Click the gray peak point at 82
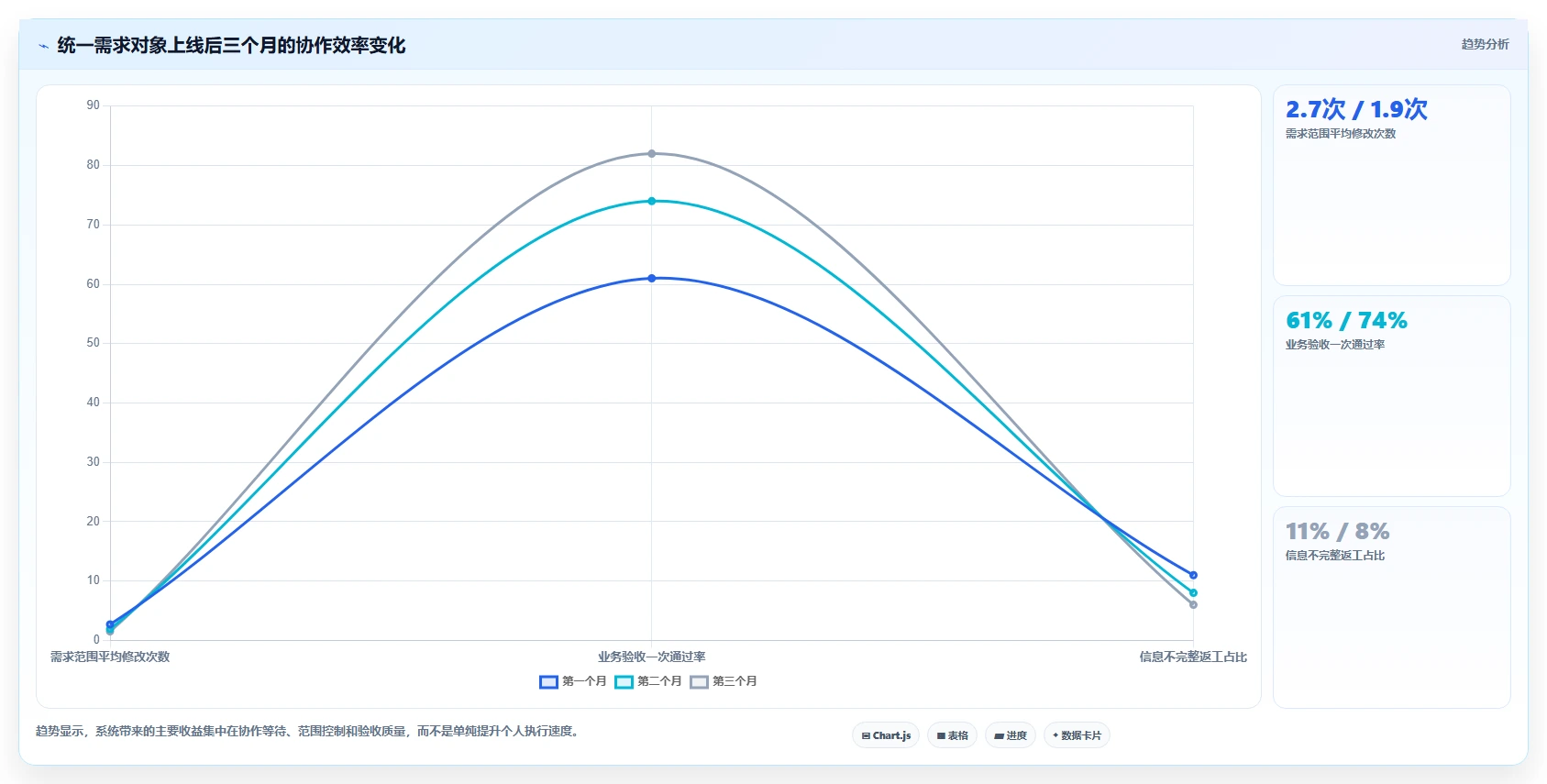Viewport: 1547px width, 784px height. (652, 153)
